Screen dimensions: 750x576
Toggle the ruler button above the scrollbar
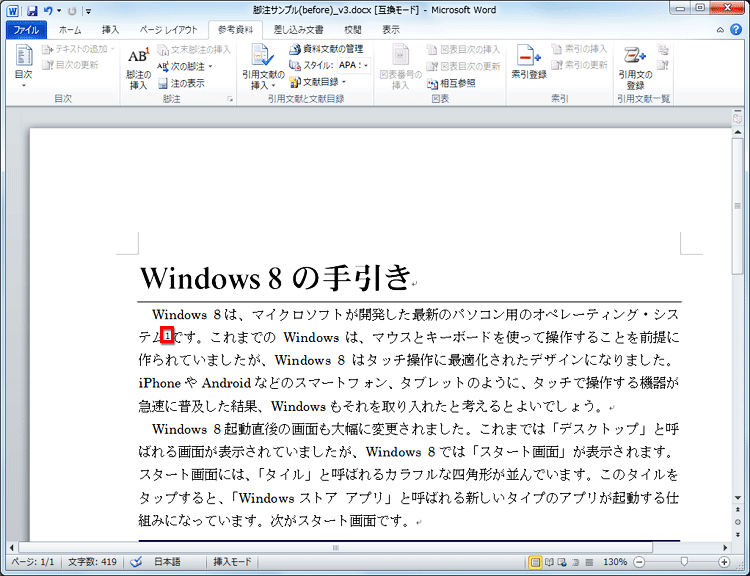pos(737,117)
